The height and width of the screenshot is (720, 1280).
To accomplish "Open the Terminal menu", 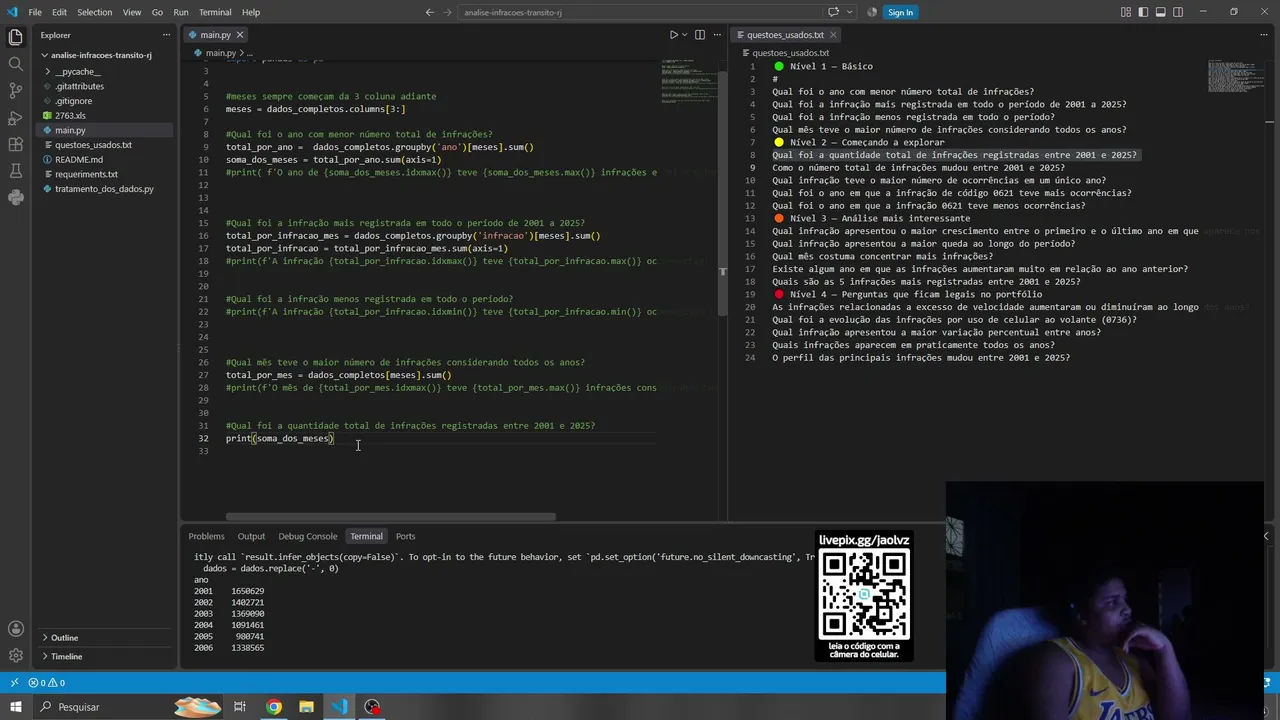I will [x=215, y=12].
